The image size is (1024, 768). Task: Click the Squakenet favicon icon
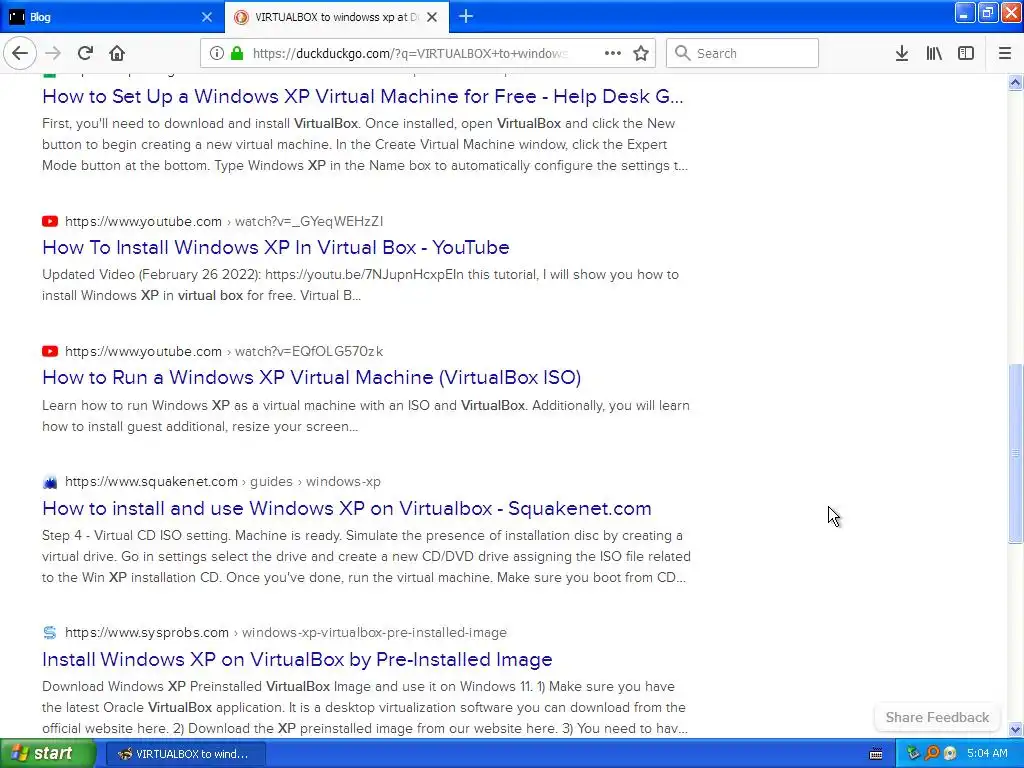tap(50, 482)
